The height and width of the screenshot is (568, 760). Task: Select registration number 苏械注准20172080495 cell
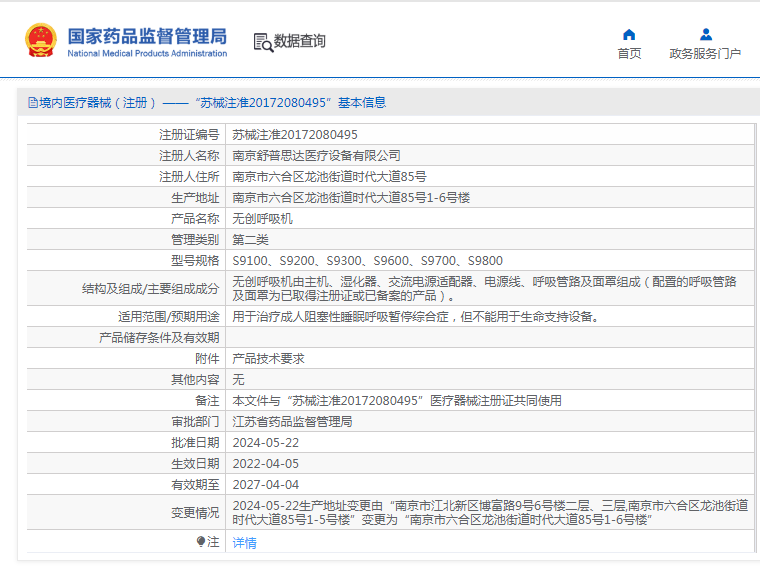click(x=295, y=134)
